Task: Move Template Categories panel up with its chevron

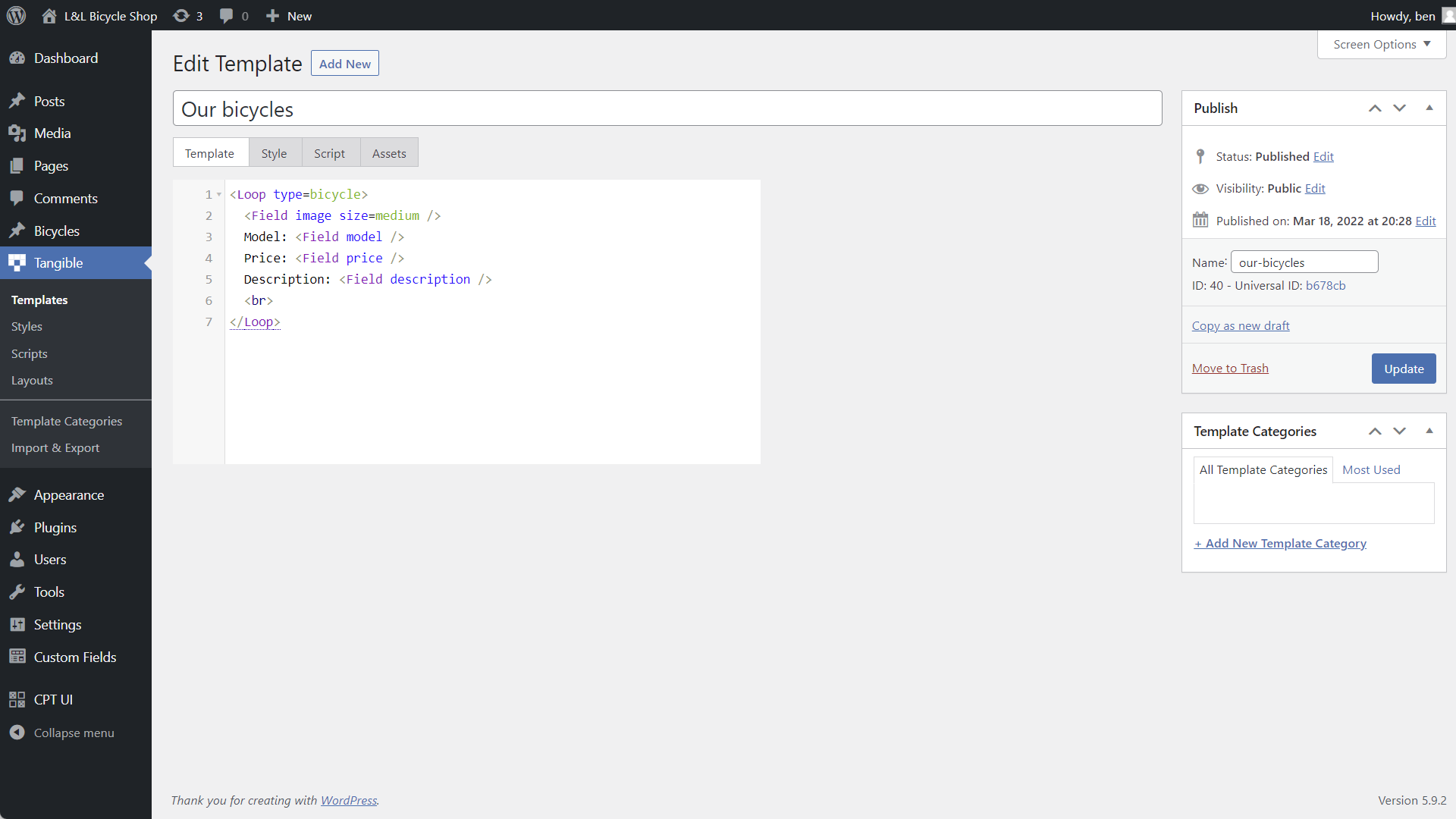Action: click(x=1375, y=431)
